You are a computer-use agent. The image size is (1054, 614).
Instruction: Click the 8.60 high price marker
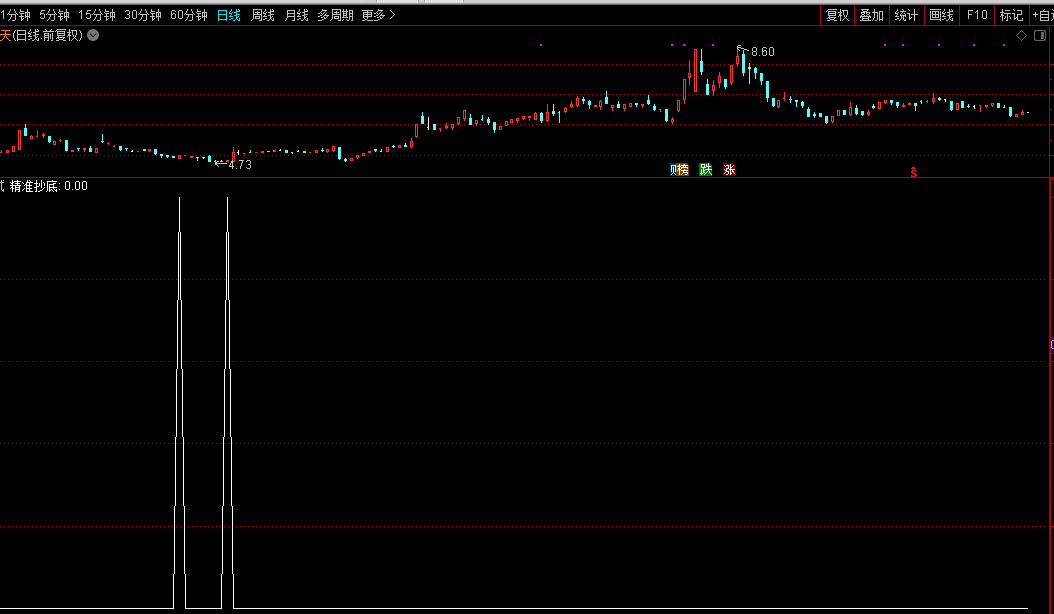(761, 52)
